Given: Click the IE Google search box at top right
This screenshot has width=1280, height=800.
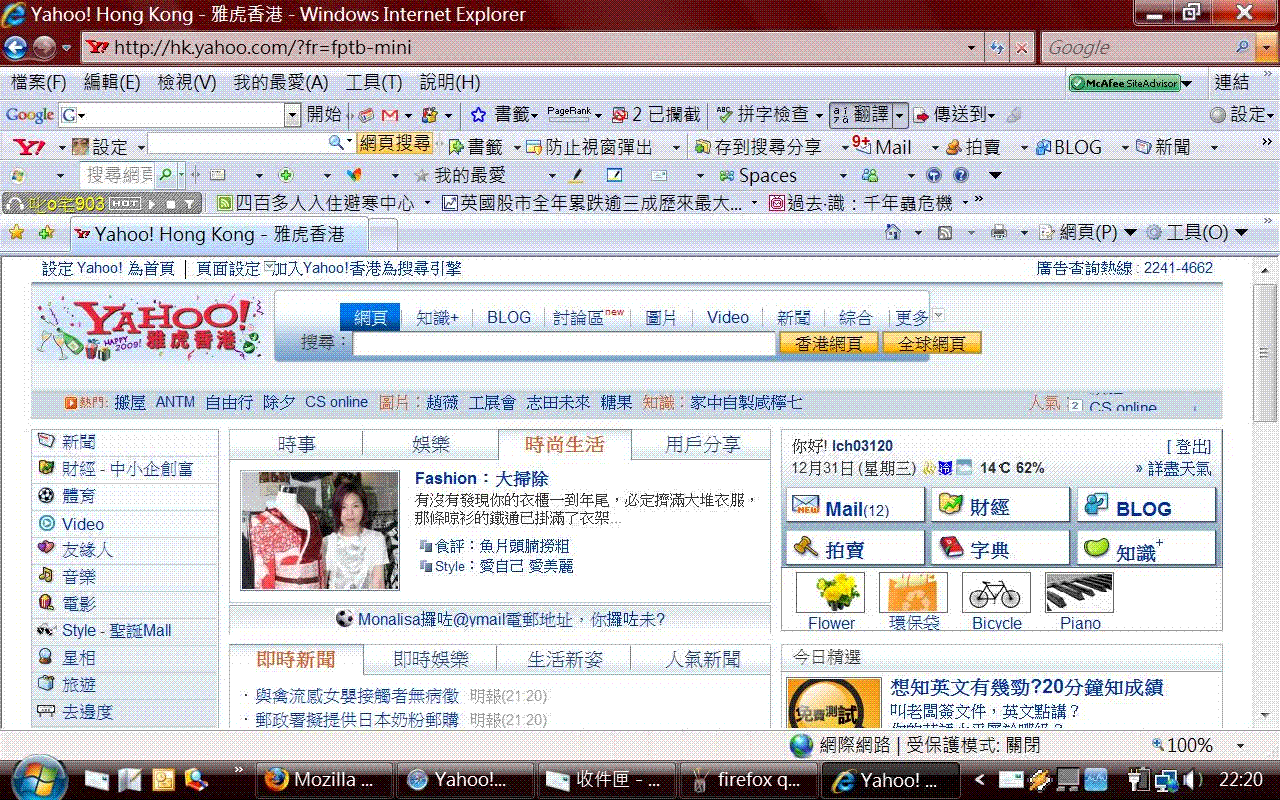Looking at the screenshot, I should click(x=1138, y=47).
